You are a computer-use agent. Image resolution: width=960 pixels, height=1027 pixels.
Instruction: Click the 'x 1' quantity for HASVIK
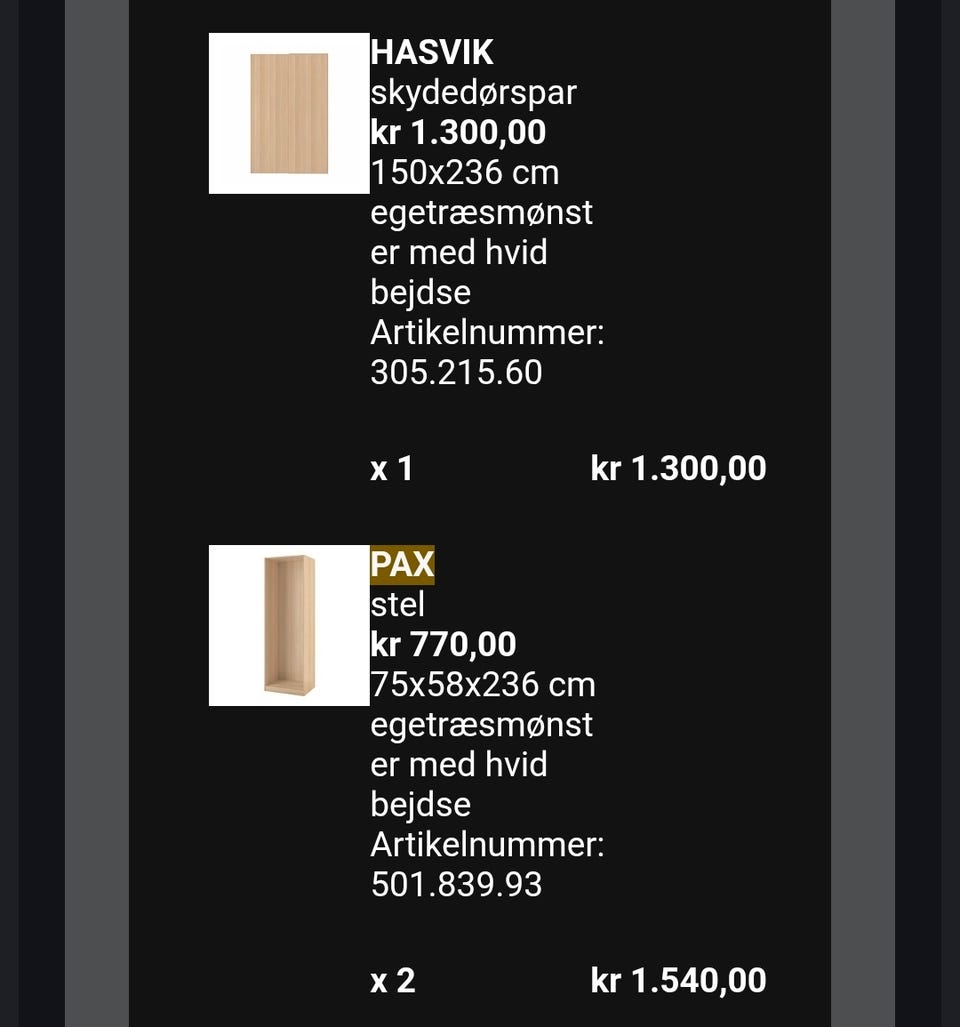[x=391, y=468]
